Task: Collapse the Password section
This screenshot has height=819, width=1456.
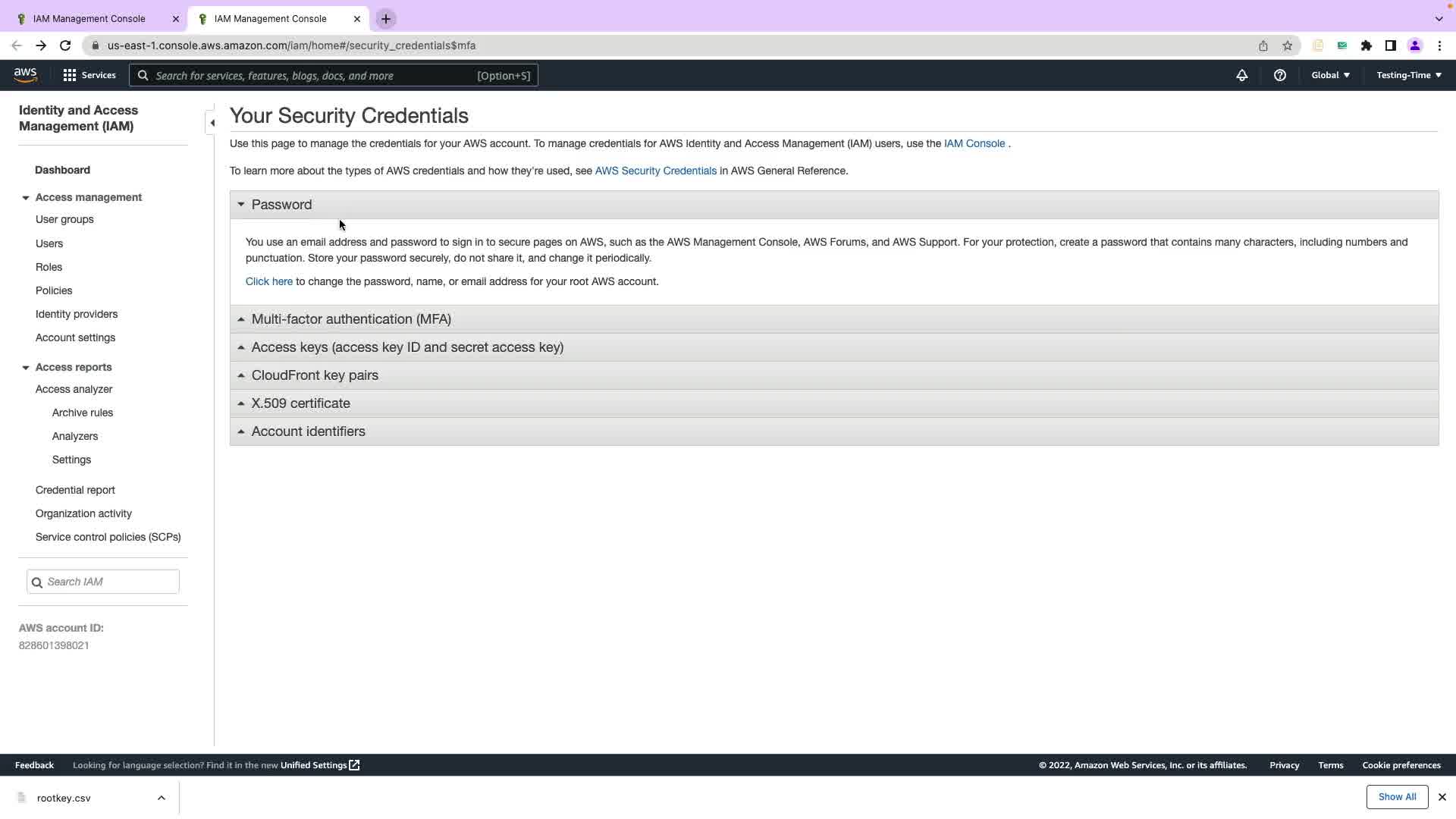Action: pyautogui.click(x=281, y=205)
